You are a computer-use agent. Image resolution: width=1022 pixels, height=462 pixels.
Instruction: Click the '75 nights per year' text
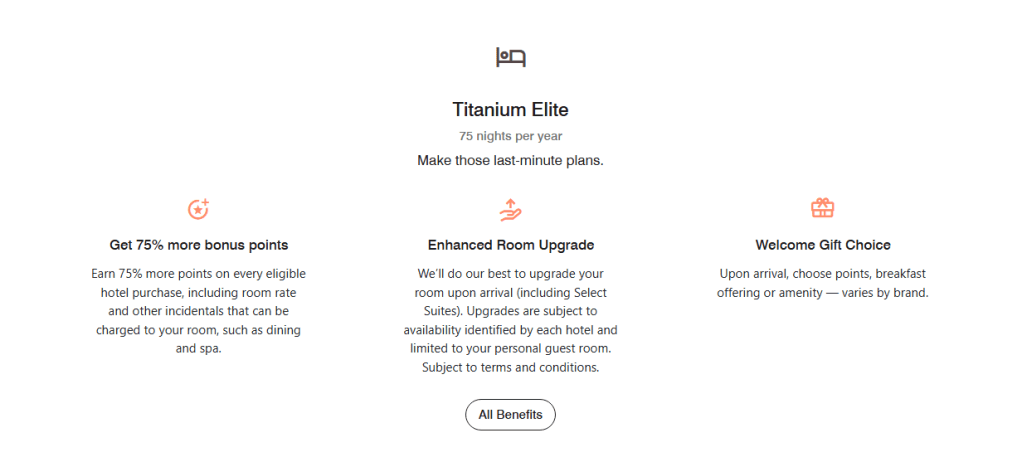[510, 136]
